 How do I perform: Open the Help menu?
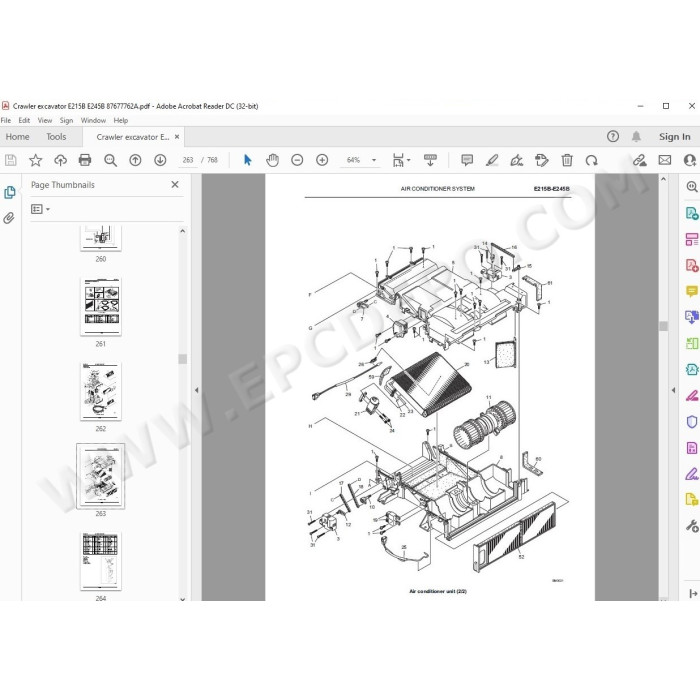pyautogui.click(x=121, y=120)
